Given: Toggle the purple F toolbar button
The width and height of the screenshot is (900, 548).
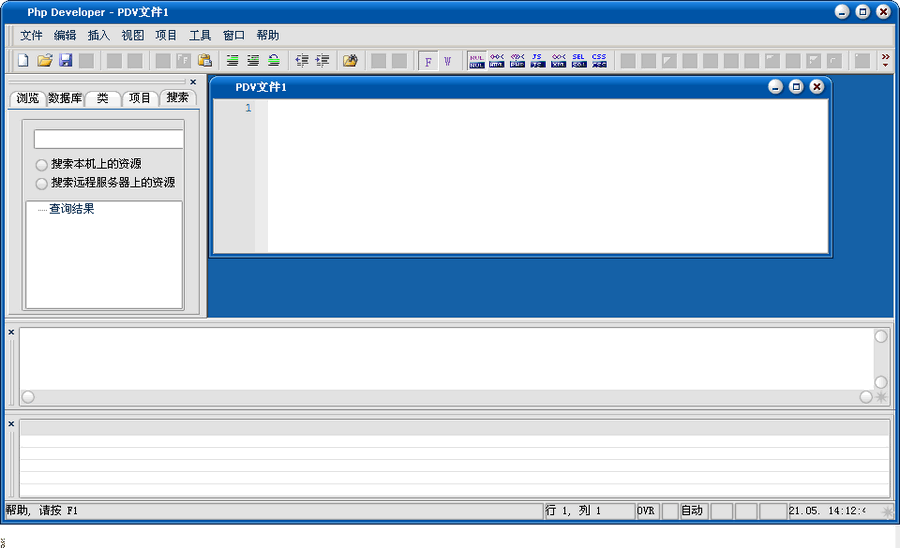Looking at the screenshot, I should coord(428,61).
